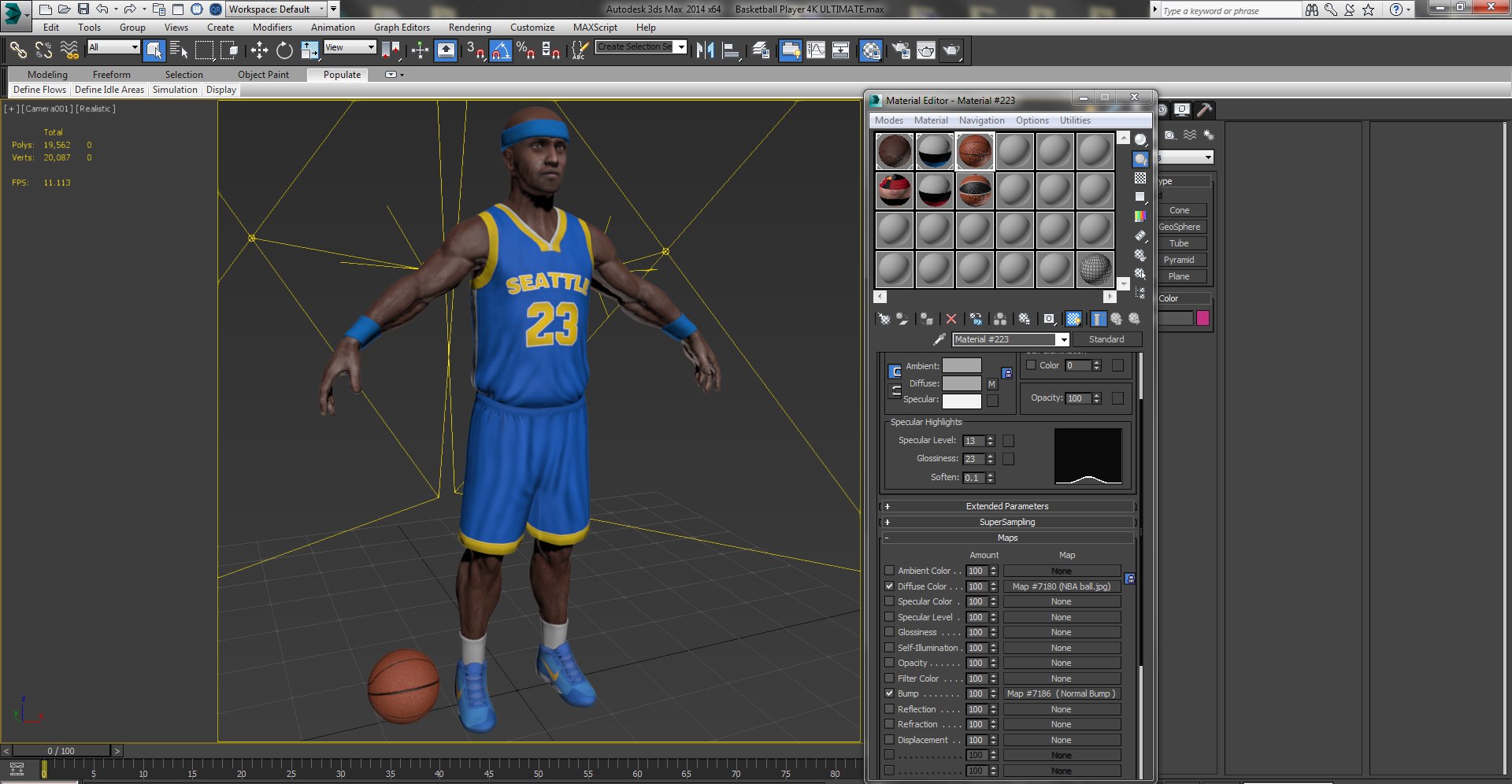Expand the SuperSampling rollout
The width and height of the screenshot is (1512, 784).
click(x=1007, y=522)
